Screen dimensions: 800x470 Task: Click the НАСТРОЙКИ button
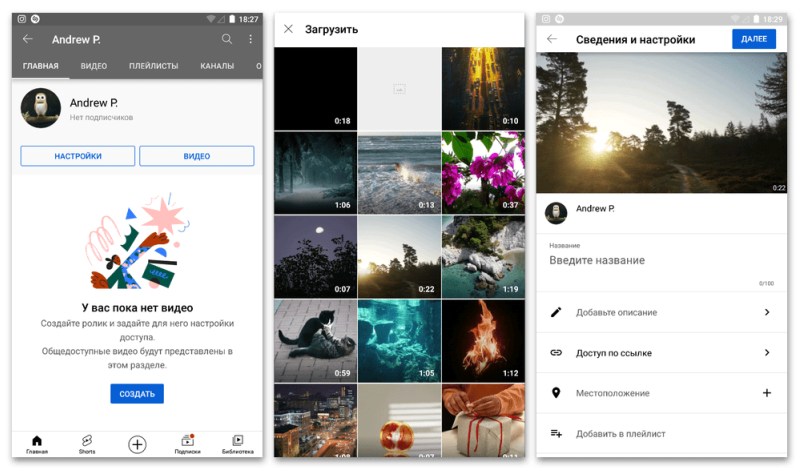78,156
